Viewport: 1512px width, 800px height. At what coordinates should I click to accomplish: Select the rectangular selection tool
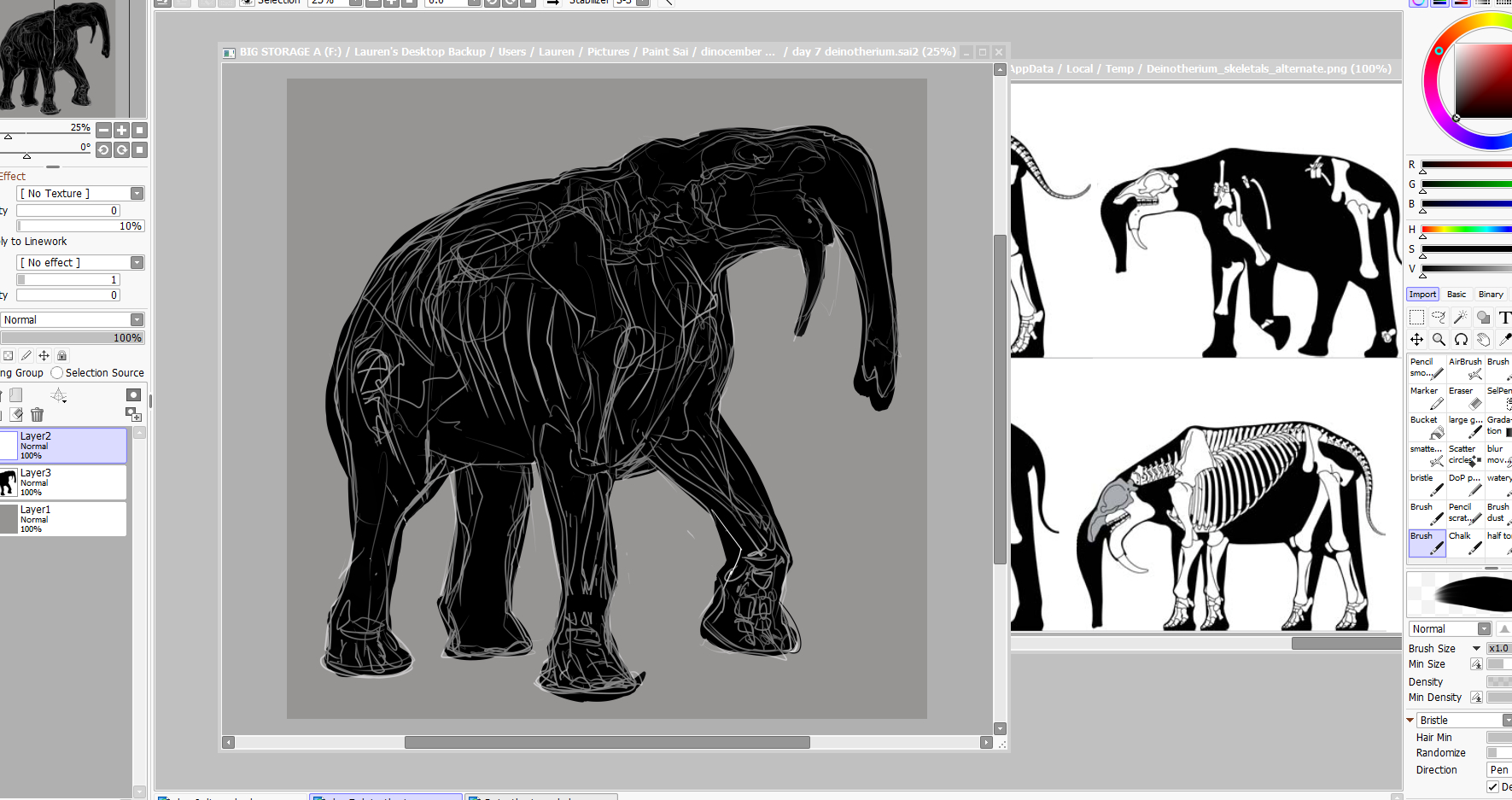coord(1416,318)
